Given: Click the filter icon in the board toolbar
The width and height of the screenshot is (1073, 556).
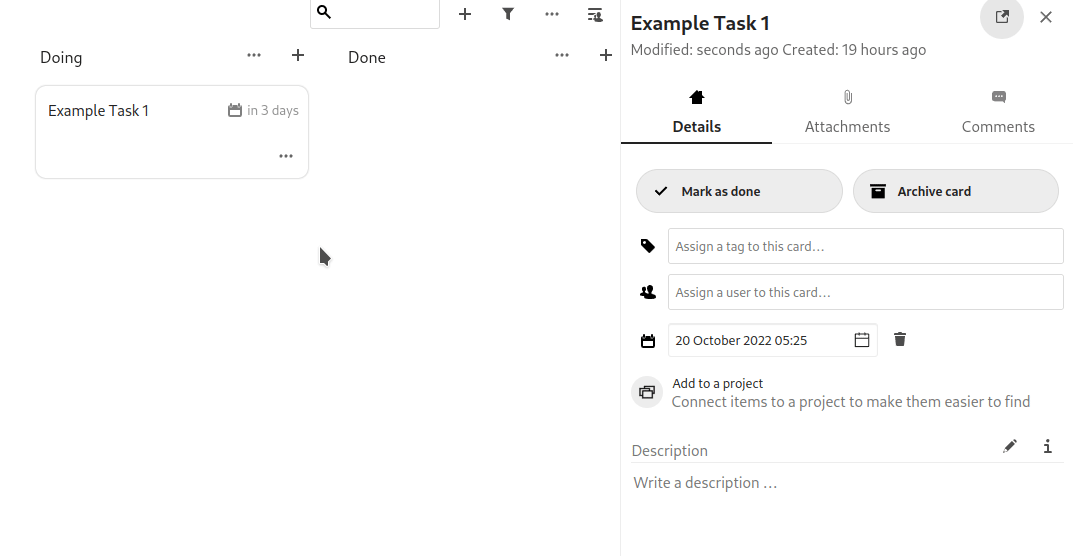Looking at the screenshot, I should [508, 14].
